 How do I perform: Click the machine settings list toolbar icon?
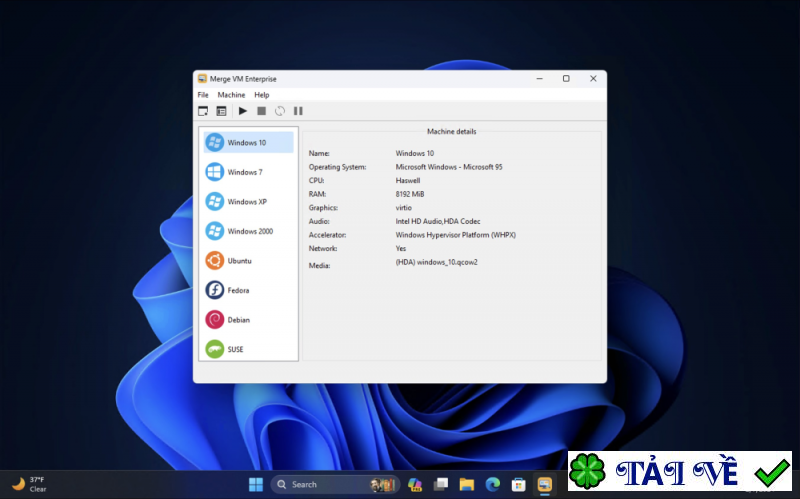pos(221,111)
